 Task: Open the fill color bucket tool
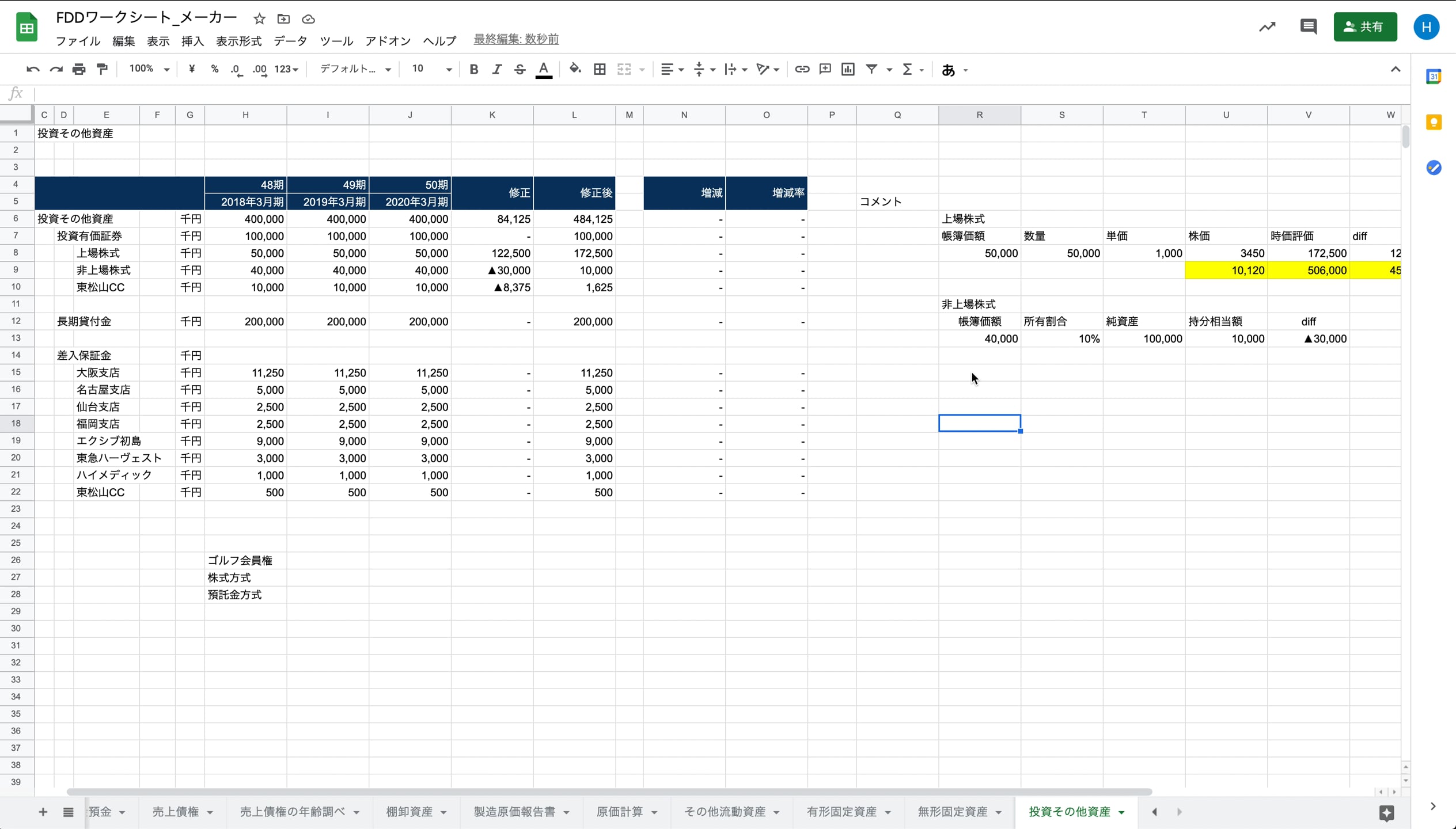point(574,69)
